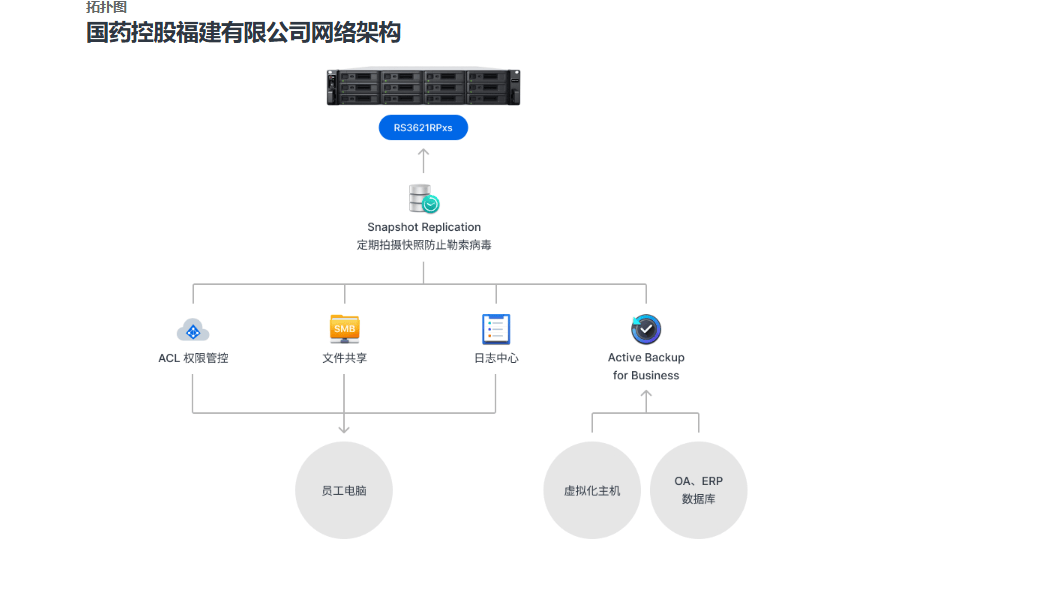
Task: Click the title 国药控股福建有限公司网络架构
Action: click(243, 32)
